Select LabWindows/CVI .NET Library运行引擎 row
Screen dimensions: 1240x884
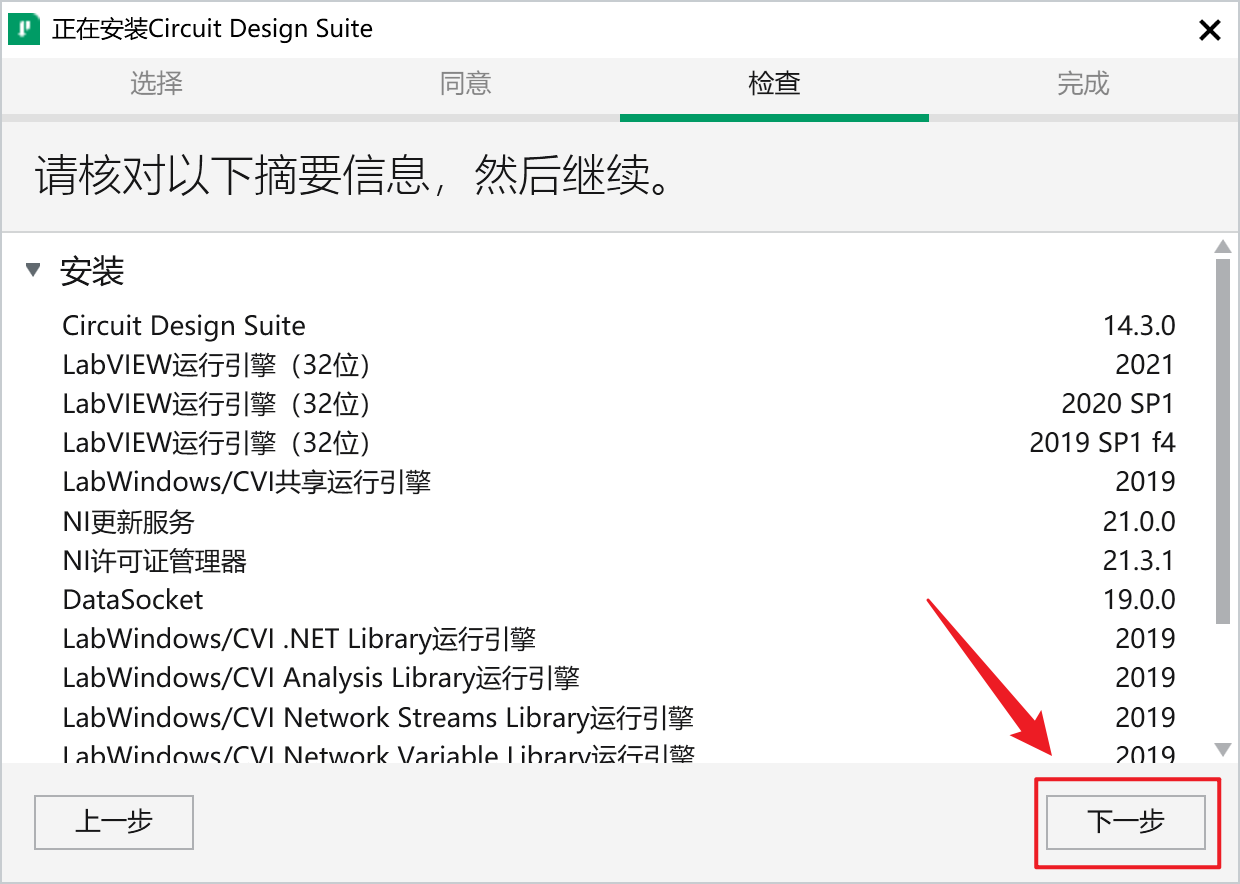tap(618, 639)
